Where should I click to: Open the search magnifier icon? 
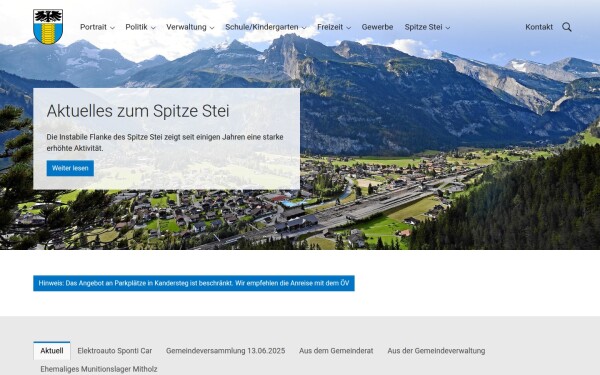(567, 27)
